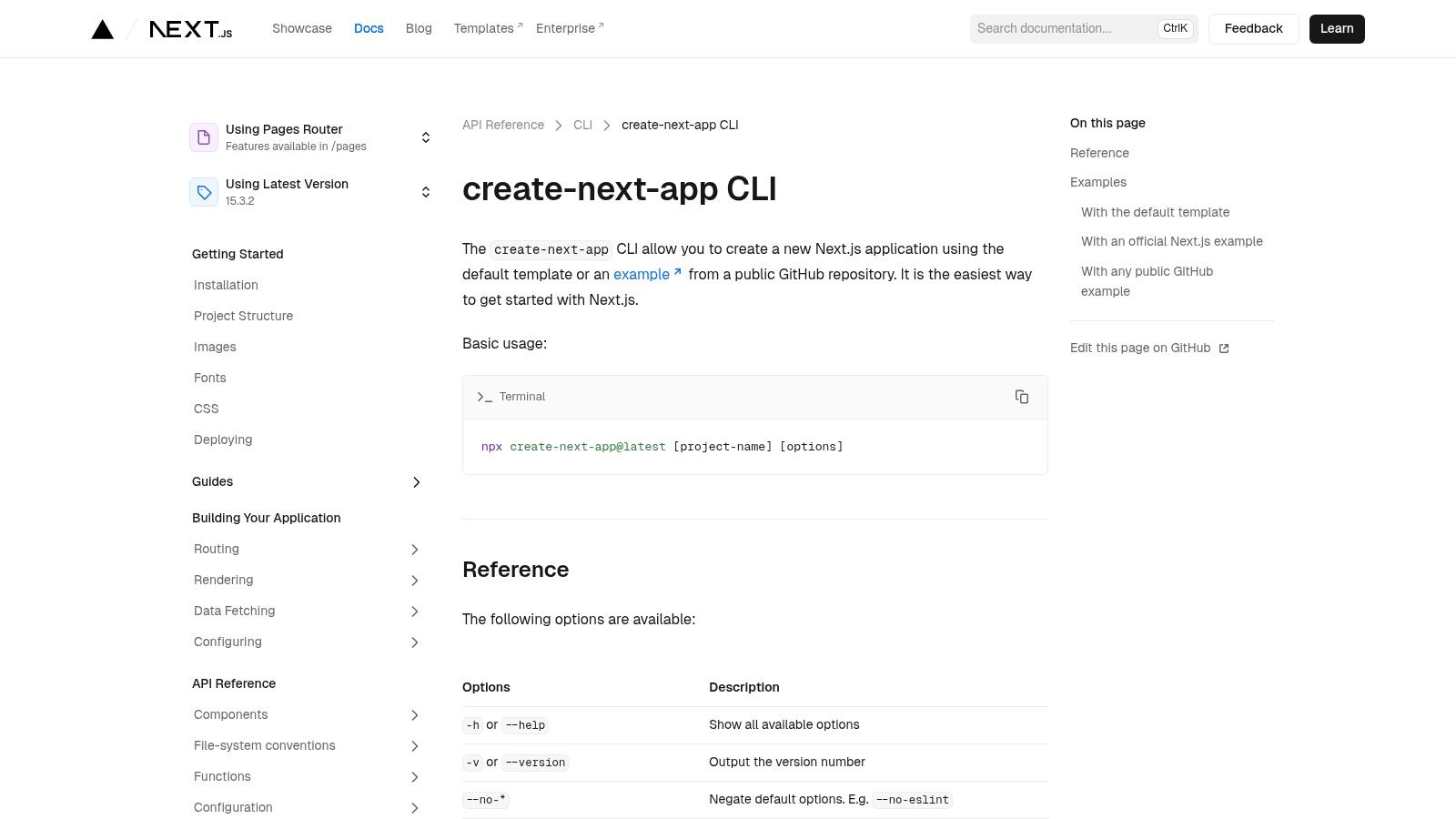This screenshot has width=1456, height=819.
Task: Jump to With any public GitHub example
Action: (x=1147, y=281)
